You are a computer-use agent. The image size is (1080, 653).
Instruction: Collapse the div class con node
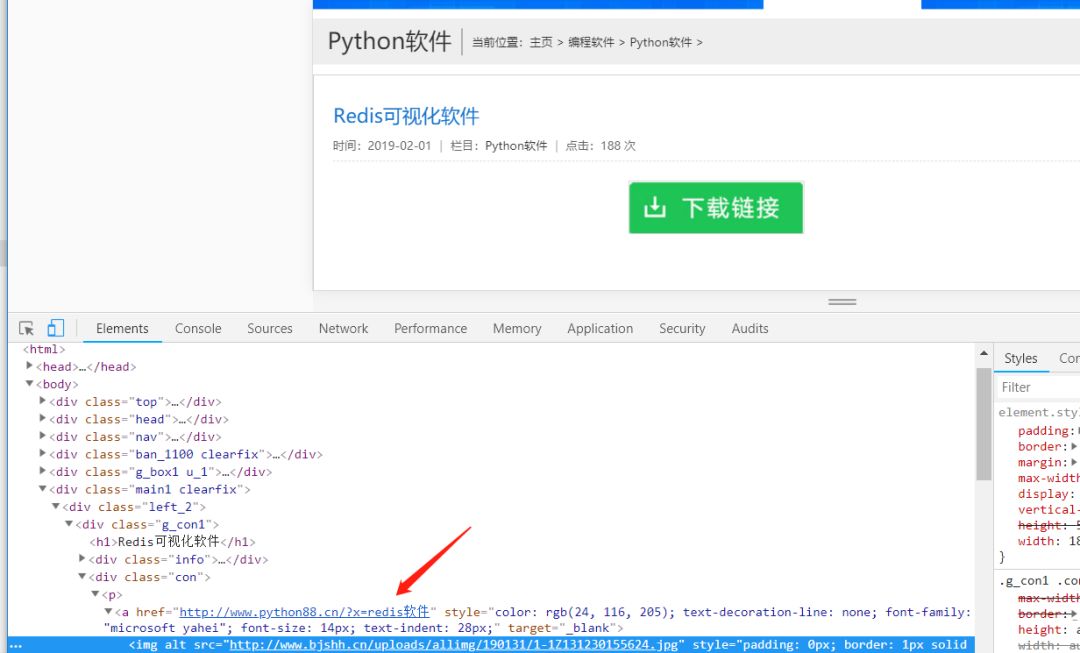point(82,577)
